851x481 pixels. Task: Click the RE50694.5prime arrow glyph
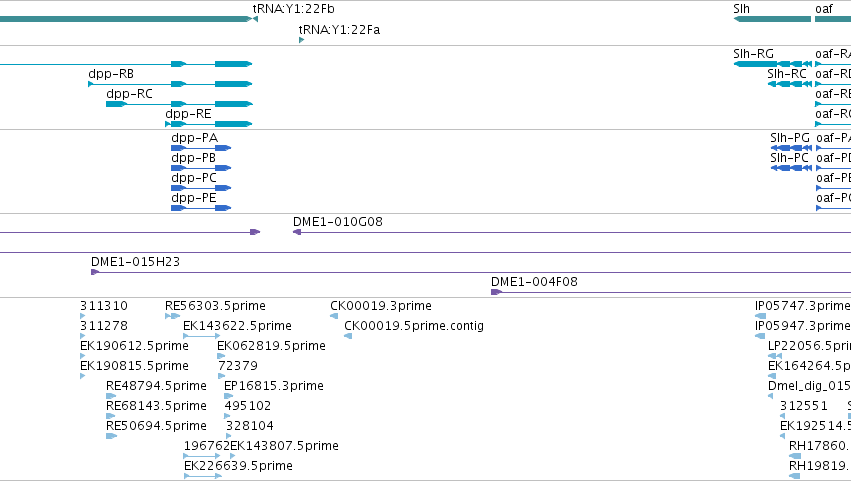(x=111, y=436)
